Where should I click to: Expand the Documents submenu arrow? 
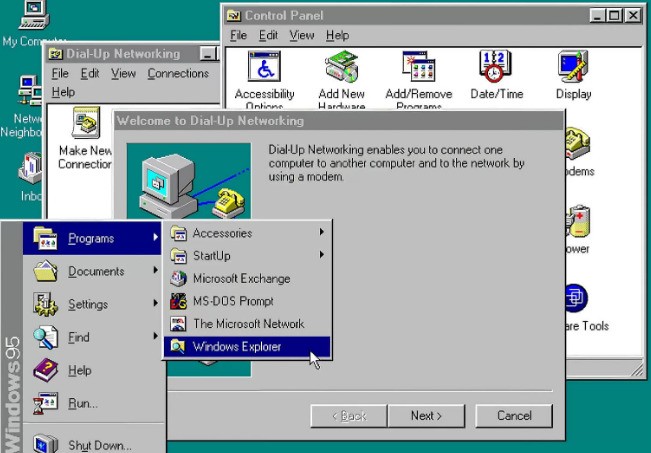(155, 270)
